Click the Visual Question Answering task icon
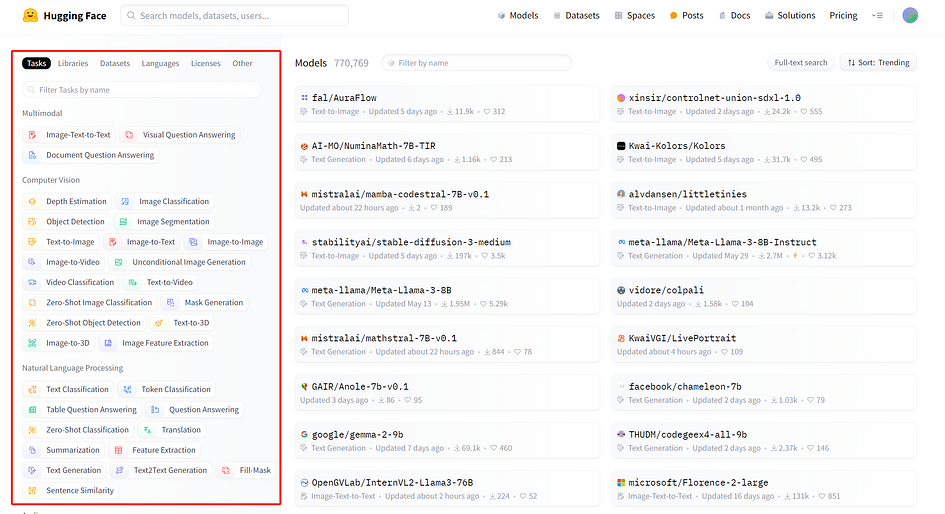 coord(129,135)
